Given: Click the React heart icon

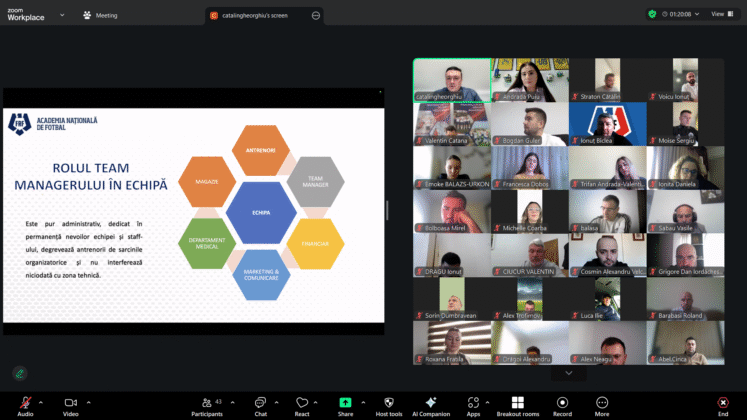Looking at the screenshot, I should click(301, 403).
